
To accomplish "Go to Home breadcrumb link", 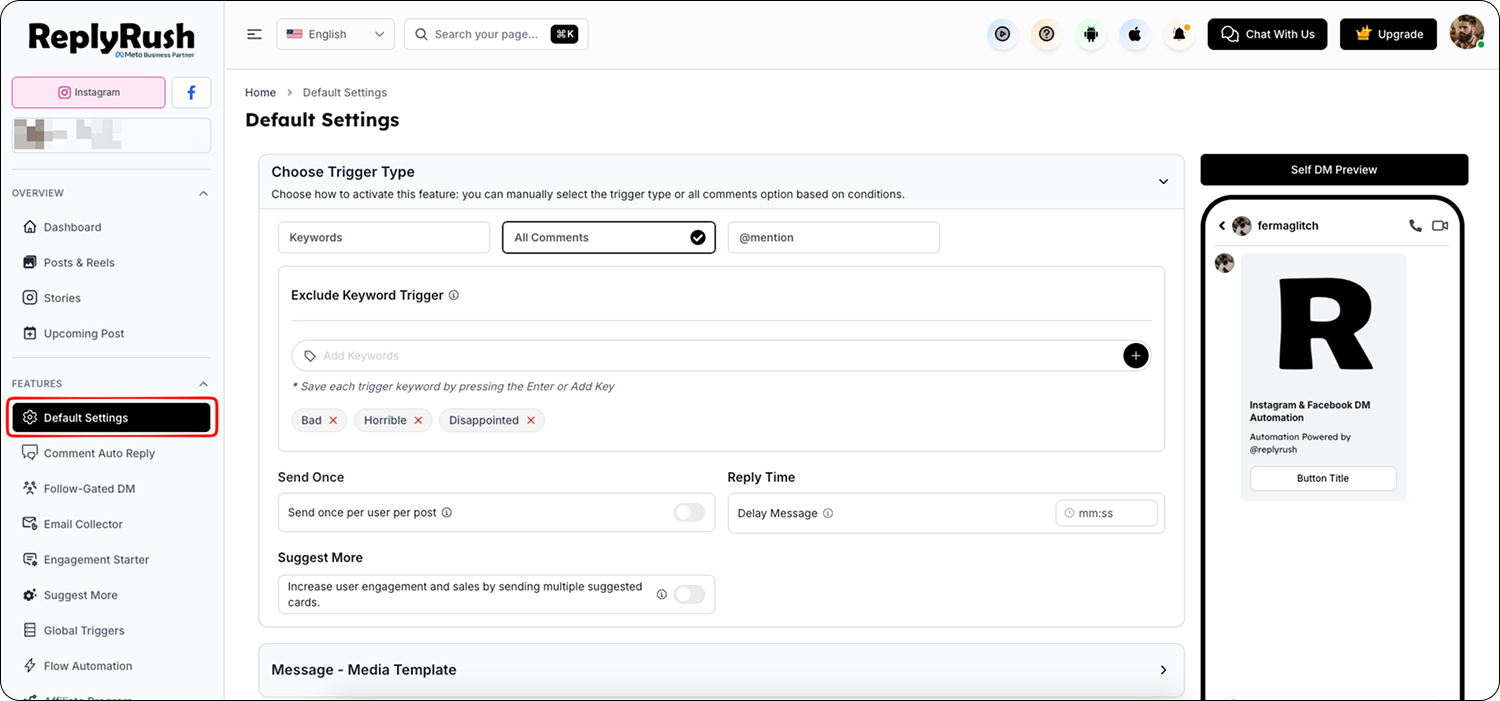I will [x=260, y=92].
